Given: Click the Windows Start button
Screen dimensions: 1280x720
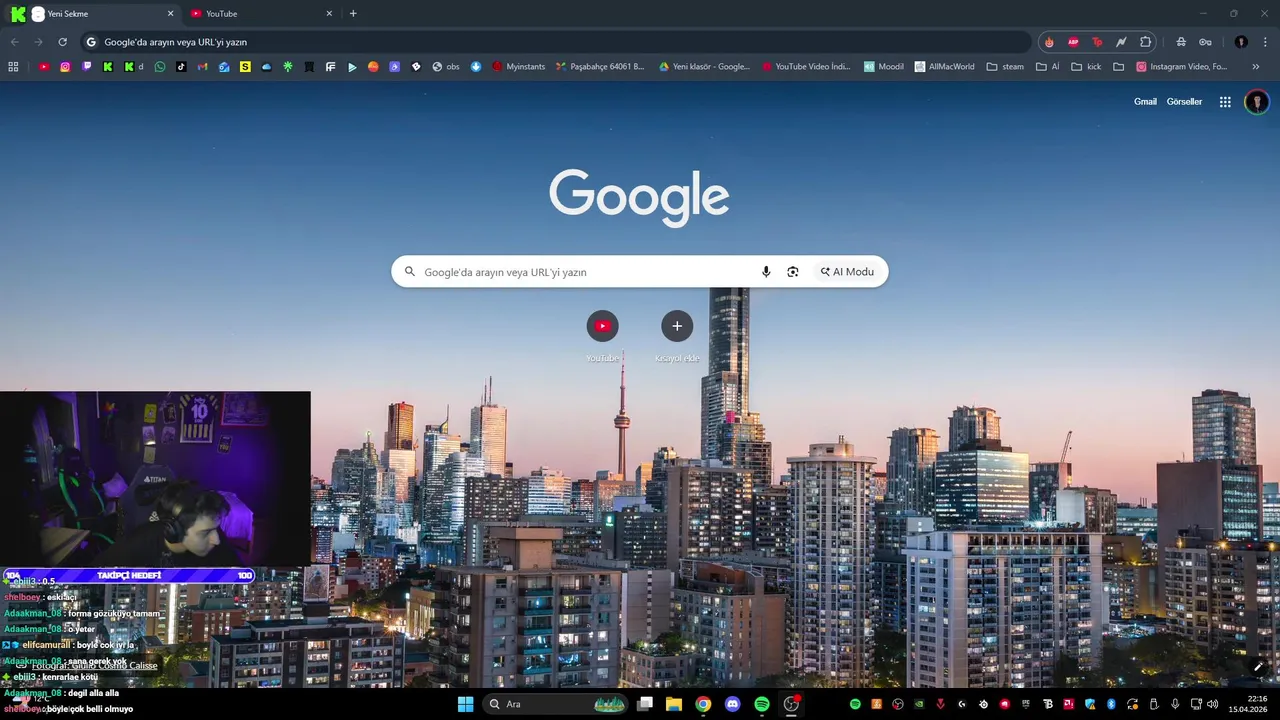Looking at the screenshot, I should tap(465, 704).
